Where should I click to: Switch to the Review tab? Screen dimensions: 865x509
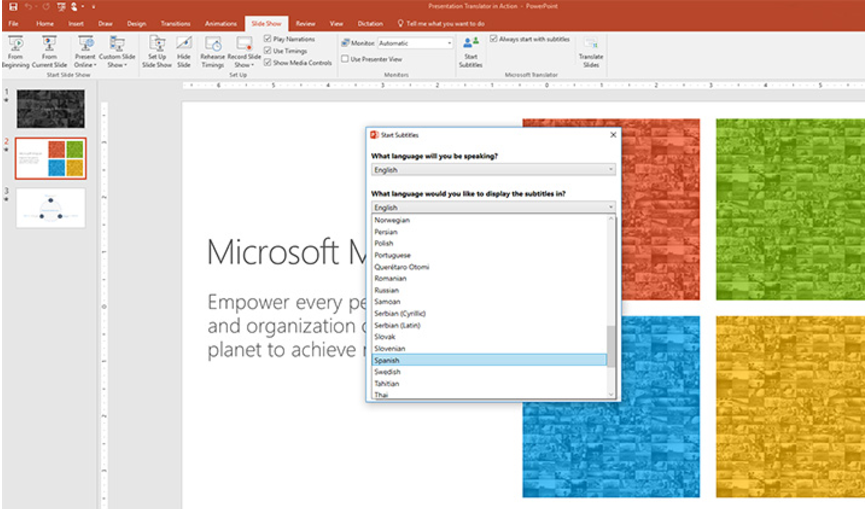(x=305, y=24)
